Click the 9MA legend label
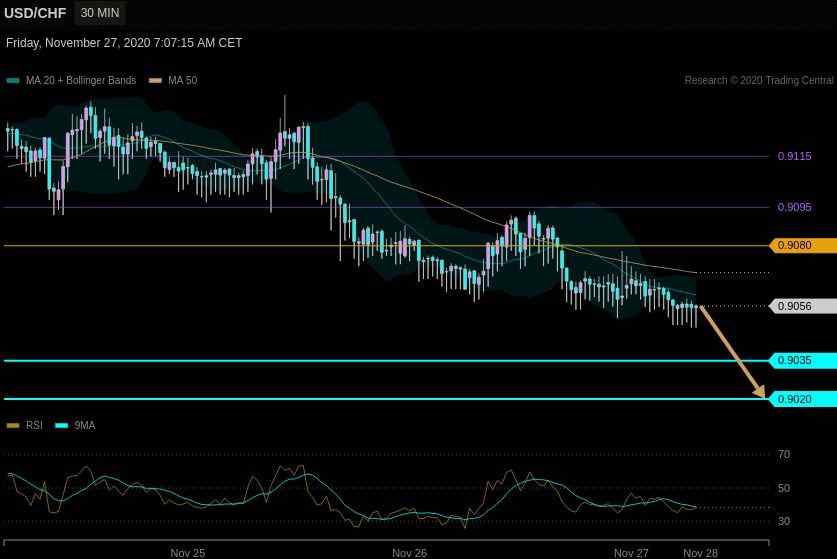Viewport: 837px width, 559px height. pos(84,425)
